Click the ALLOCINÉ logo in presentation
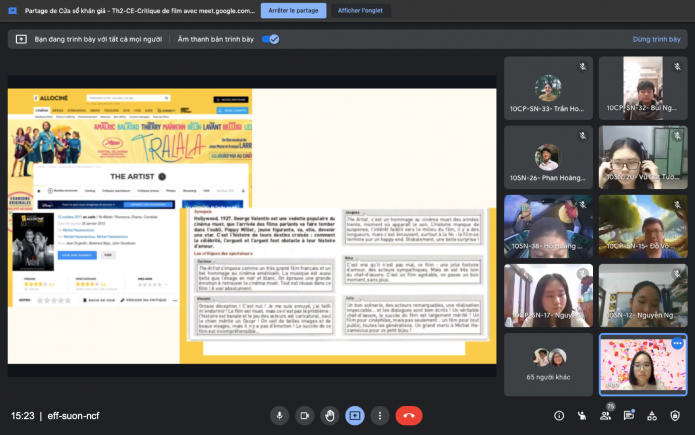 (x=51, y=98)
